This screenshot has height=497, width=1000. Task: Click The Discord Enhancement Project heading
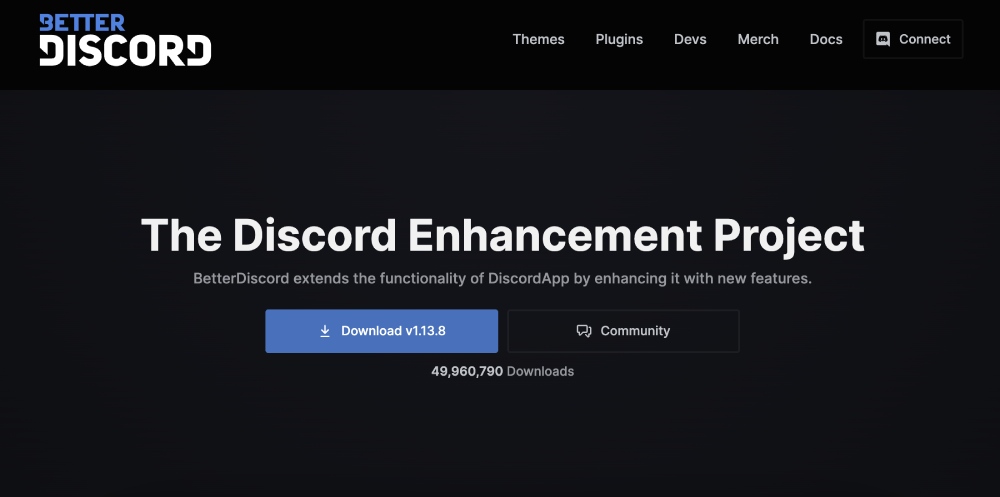click(503, 236)
